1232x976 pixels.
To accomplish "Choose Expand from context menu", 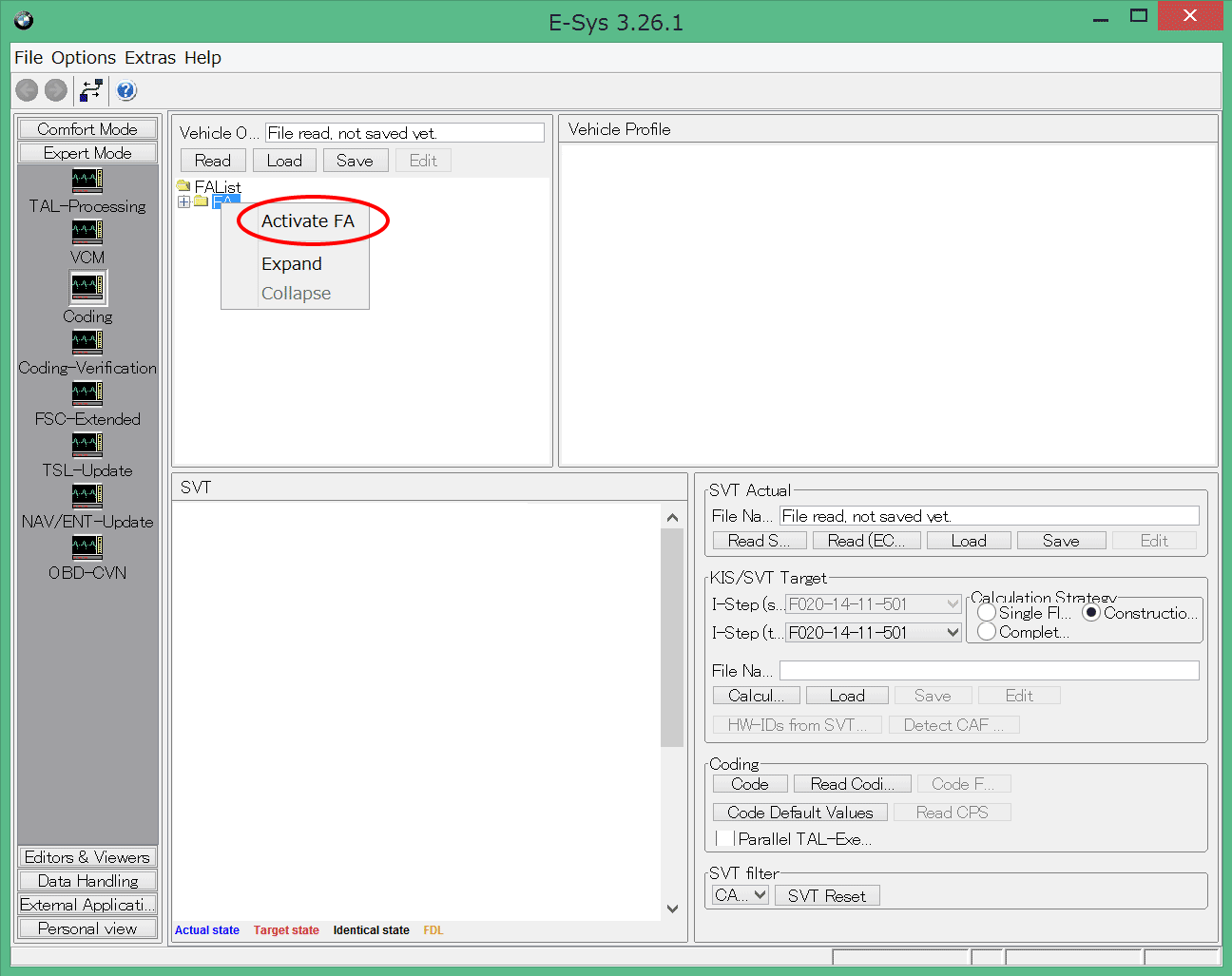I will point(292,264).
